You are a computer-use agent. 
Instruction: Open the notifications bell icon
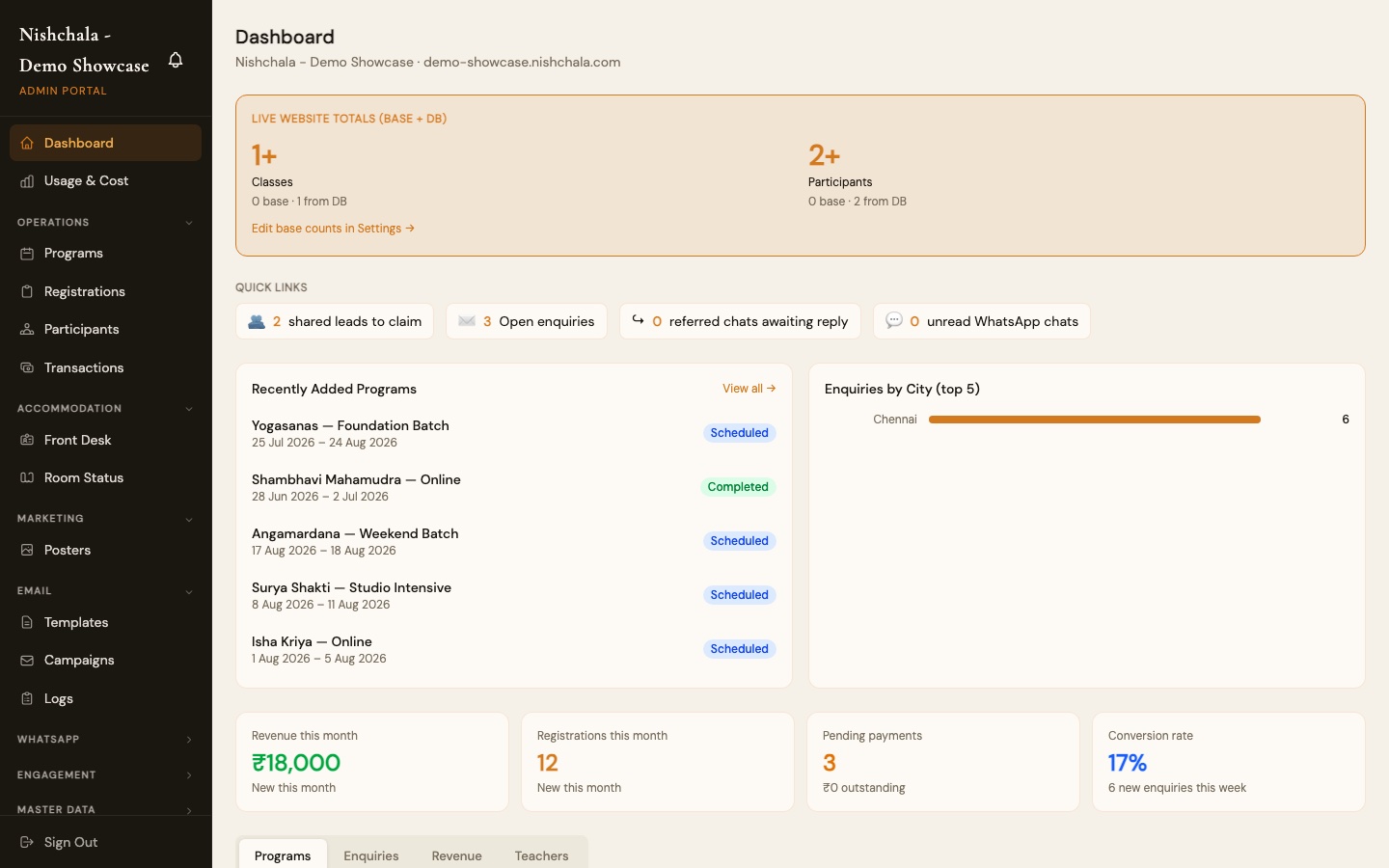(176, 60)
